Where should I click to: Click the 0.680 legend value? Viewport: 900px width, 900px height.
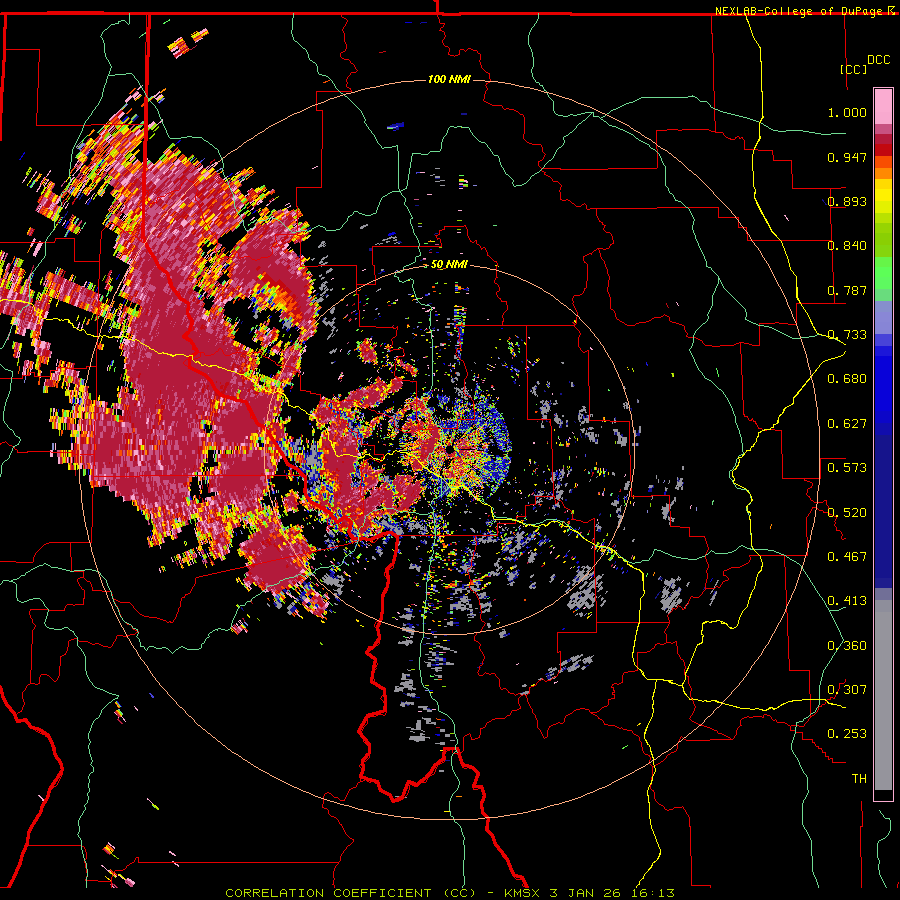[847, 379]
